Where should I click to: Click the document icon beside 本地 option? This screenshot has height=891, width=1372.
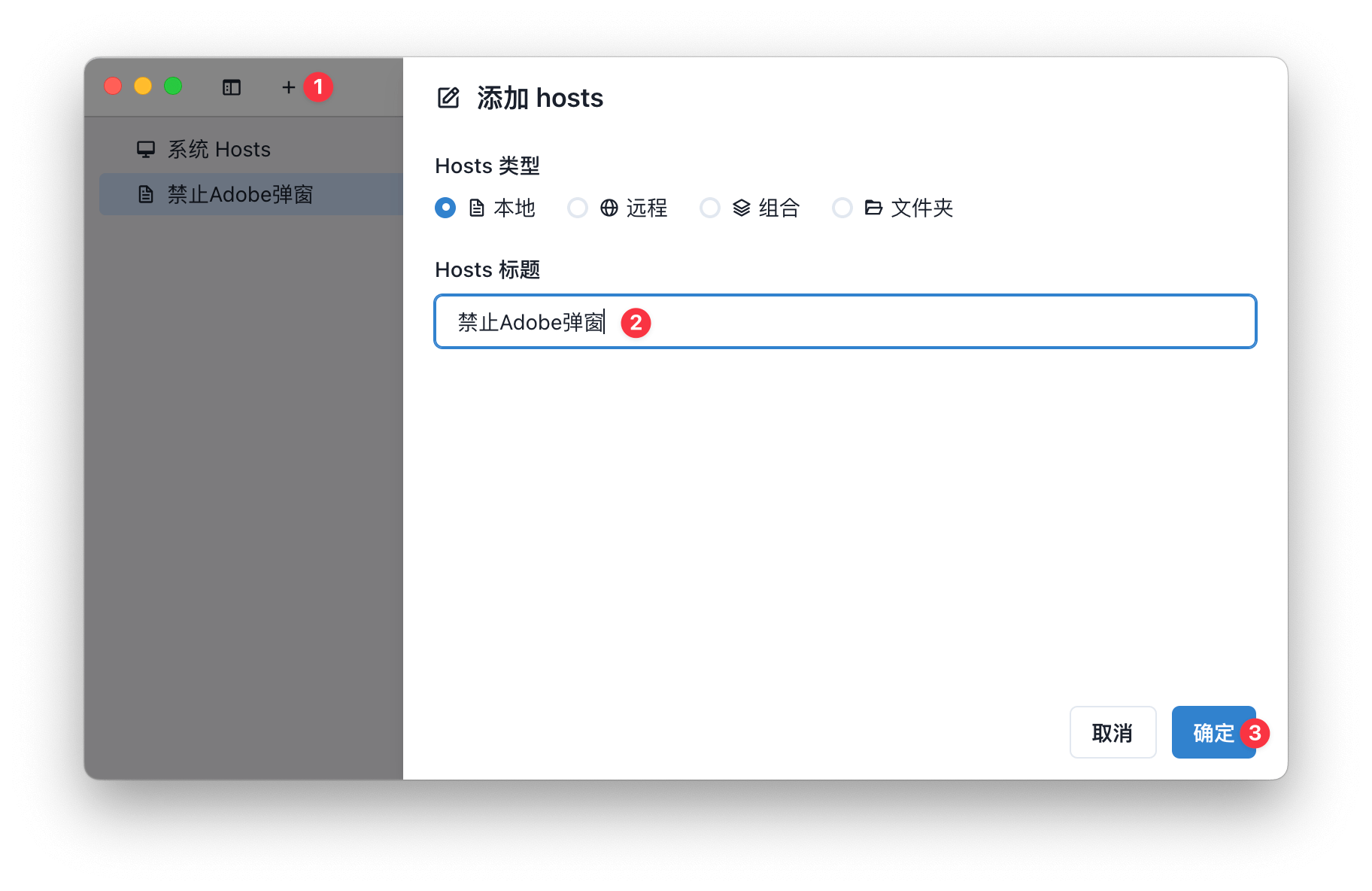pos(475,208)
